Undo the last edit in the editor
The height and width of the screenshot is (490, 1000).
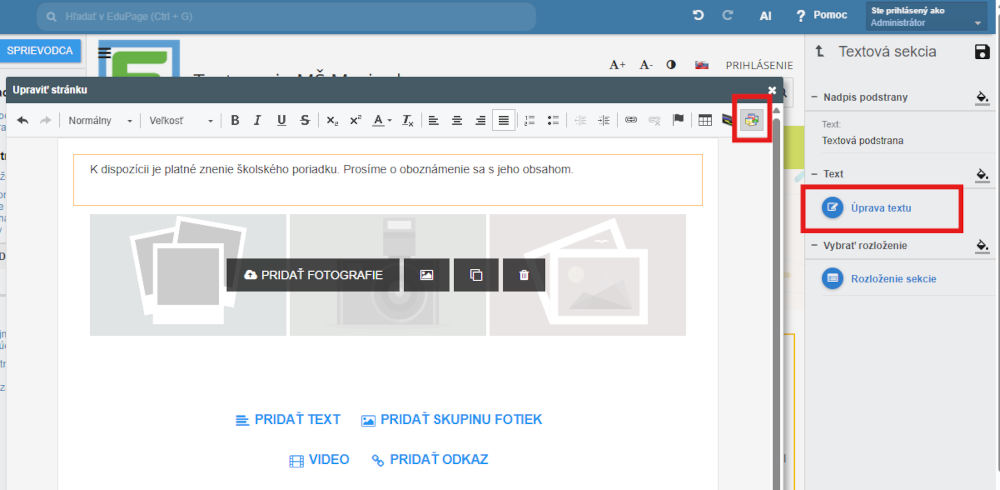[x=23, y=121]
